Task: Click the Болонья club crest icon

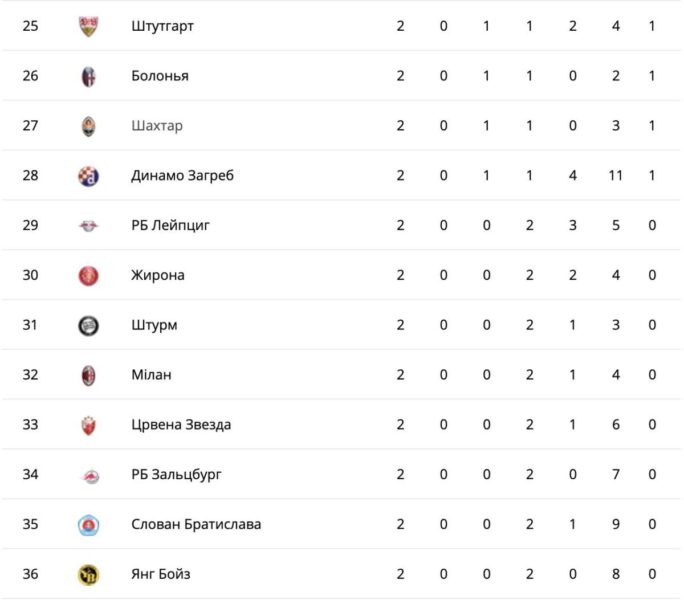Action: pyautogui.click(x=89, y=77)
